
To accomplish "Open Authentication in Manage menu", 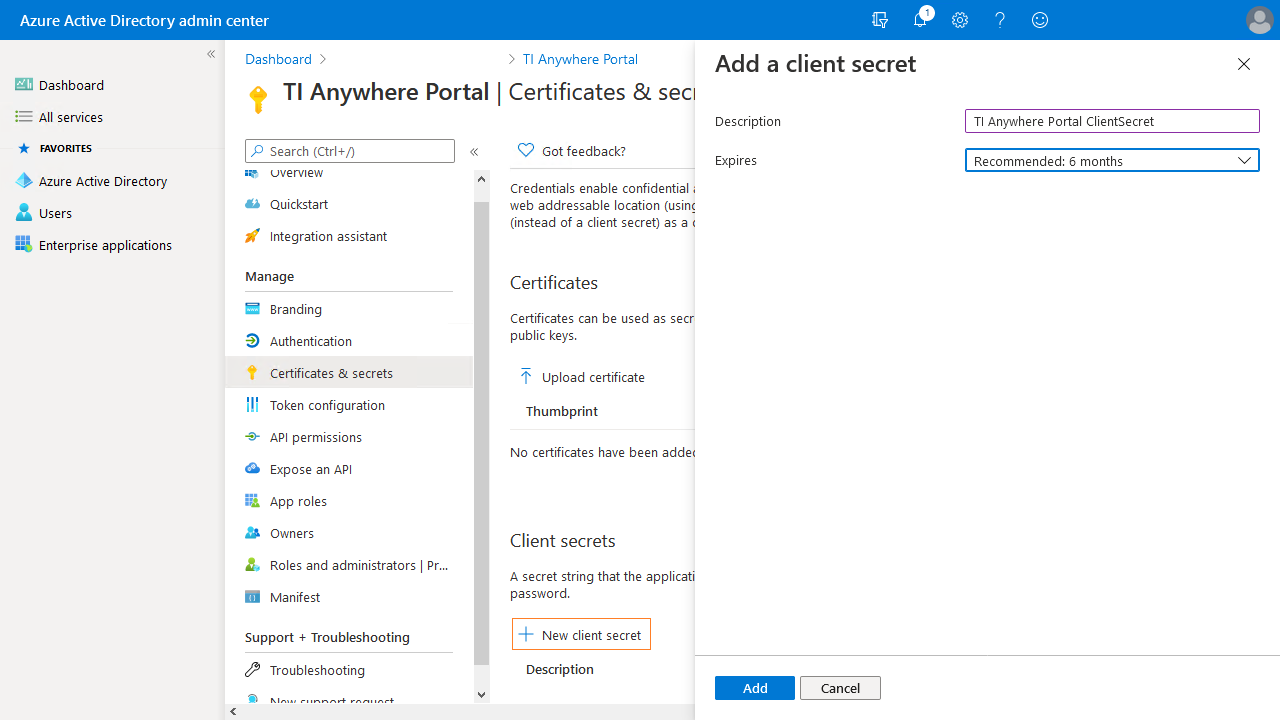I will [x=310, y=341].
